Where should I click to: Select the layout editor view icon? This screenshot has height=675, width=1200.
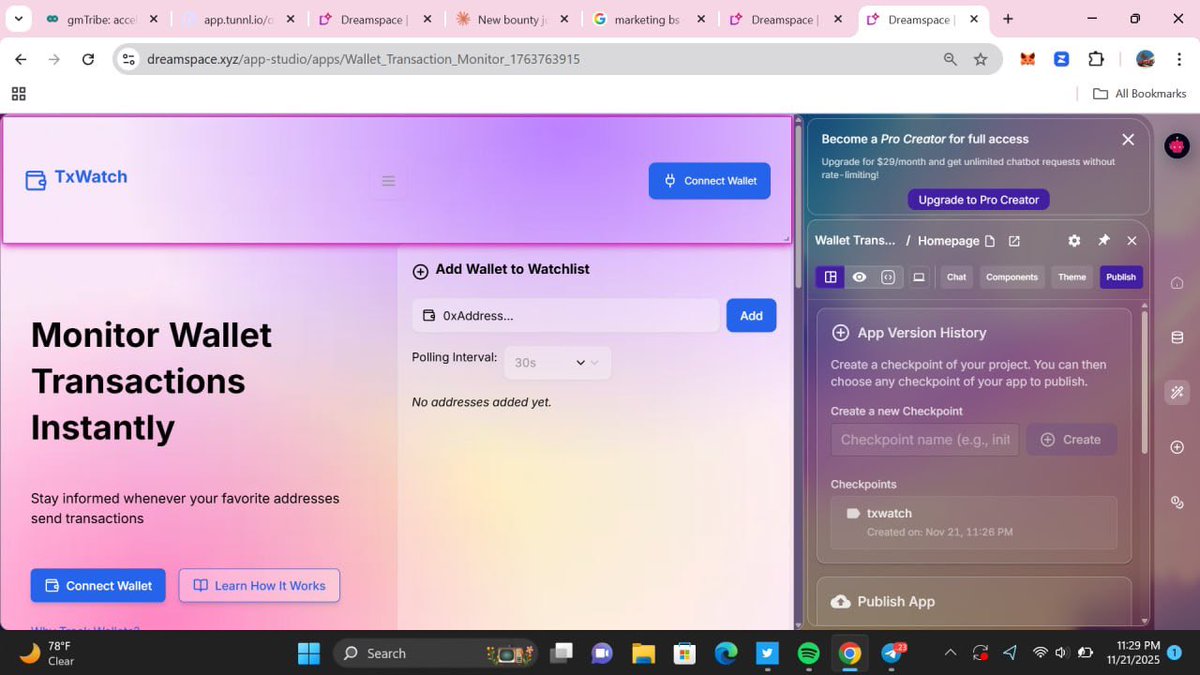coord(829,277)
